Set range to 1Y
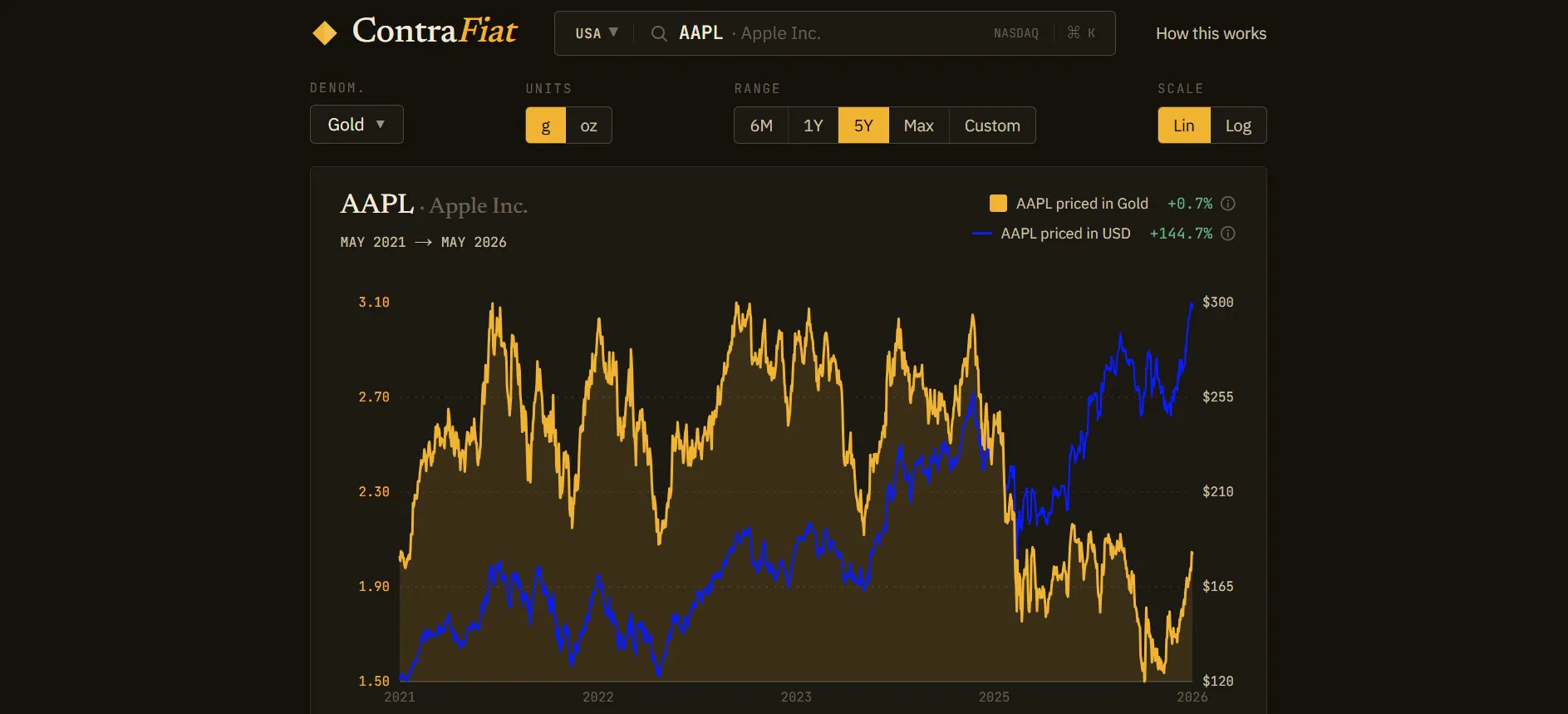 click(813, 126)
